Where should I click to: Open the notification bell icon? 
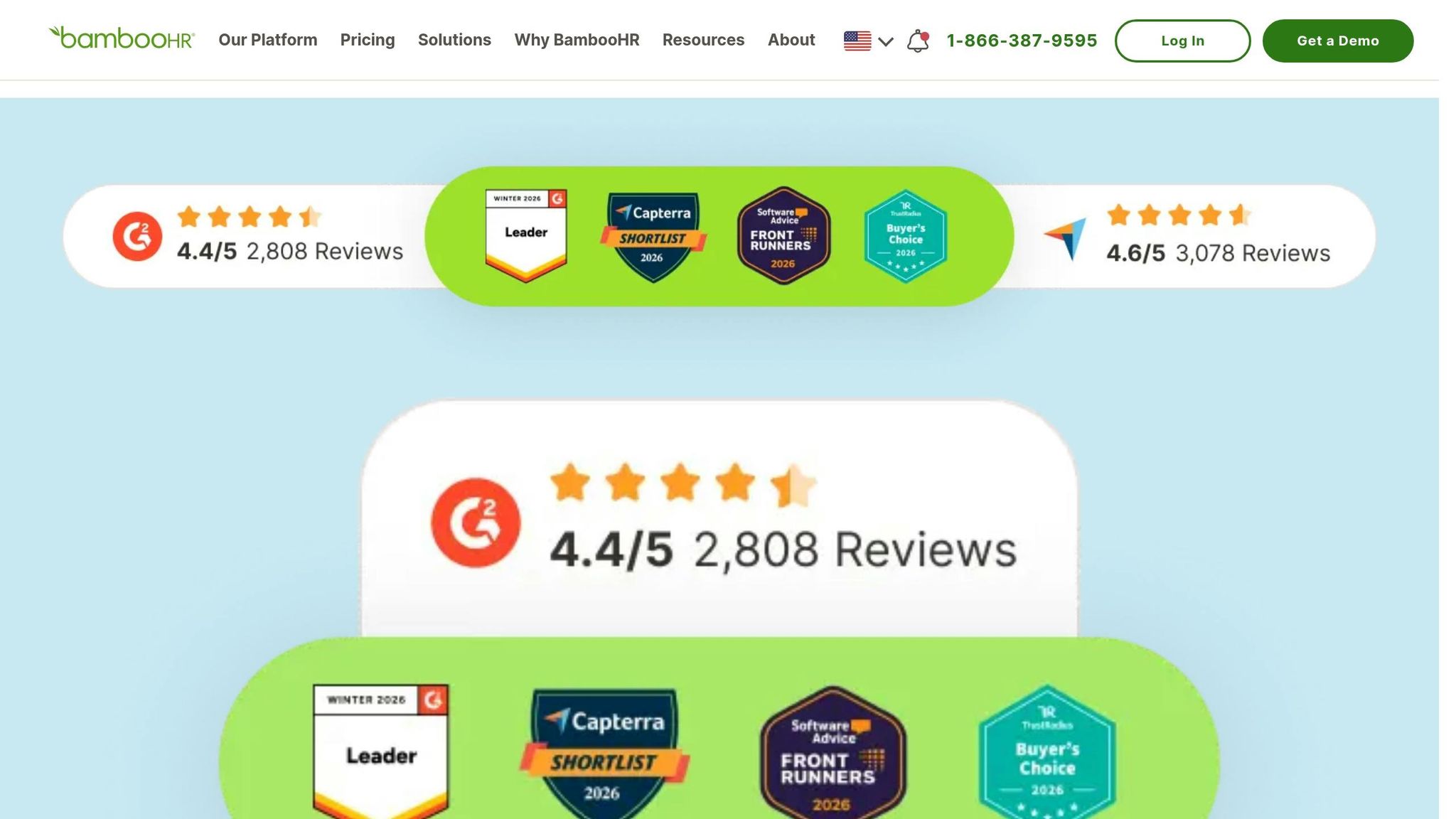(x=918, y=41)
